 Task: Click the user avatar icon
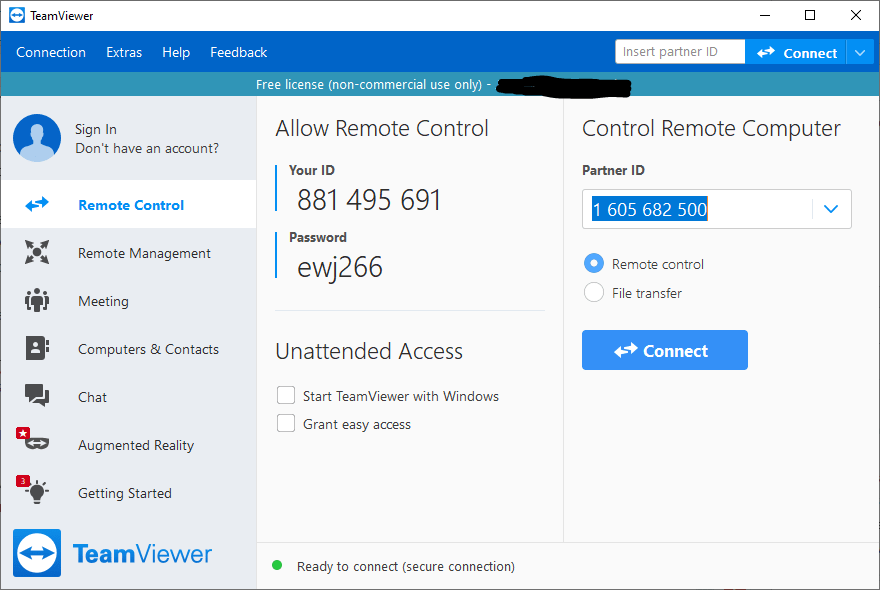[37, 138]
